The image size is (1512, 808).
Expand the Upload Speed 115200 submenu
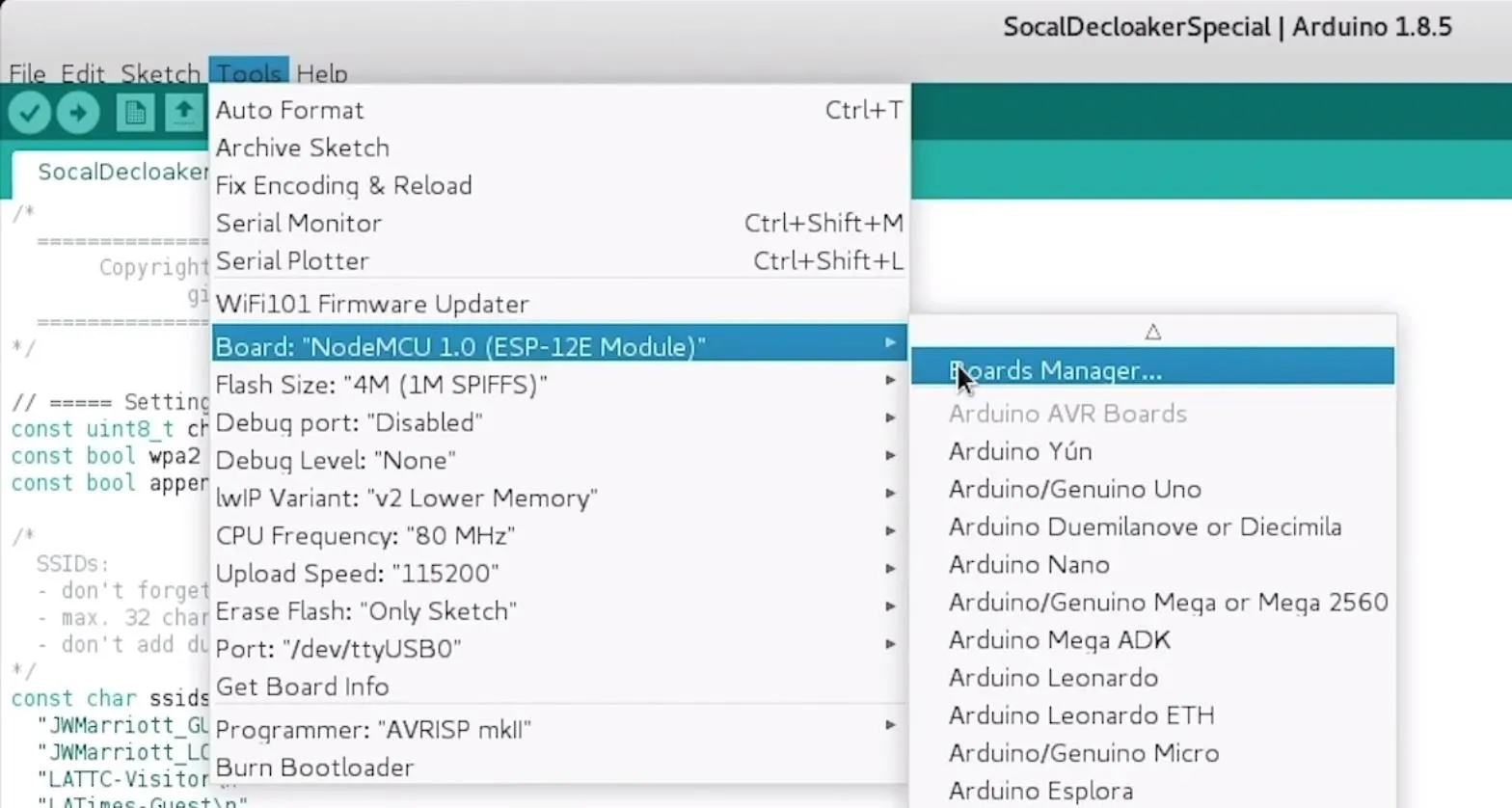559,573
